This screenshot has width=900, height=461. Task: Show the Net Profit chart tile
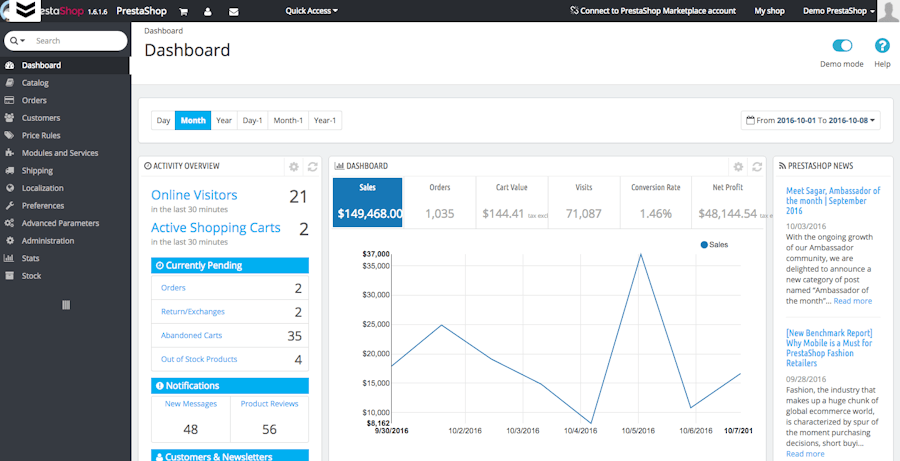point(728,202)
